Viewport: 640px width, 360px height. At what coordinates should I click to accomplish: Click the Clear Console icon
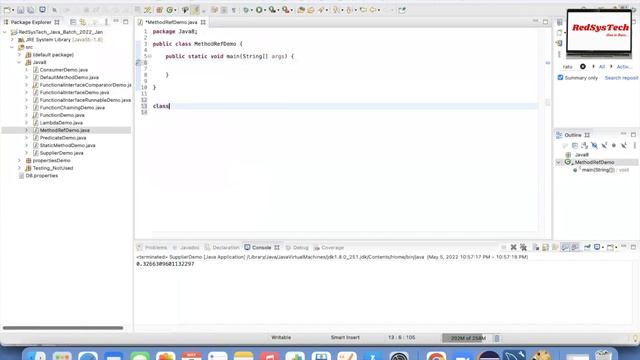[x=536, y=247]
